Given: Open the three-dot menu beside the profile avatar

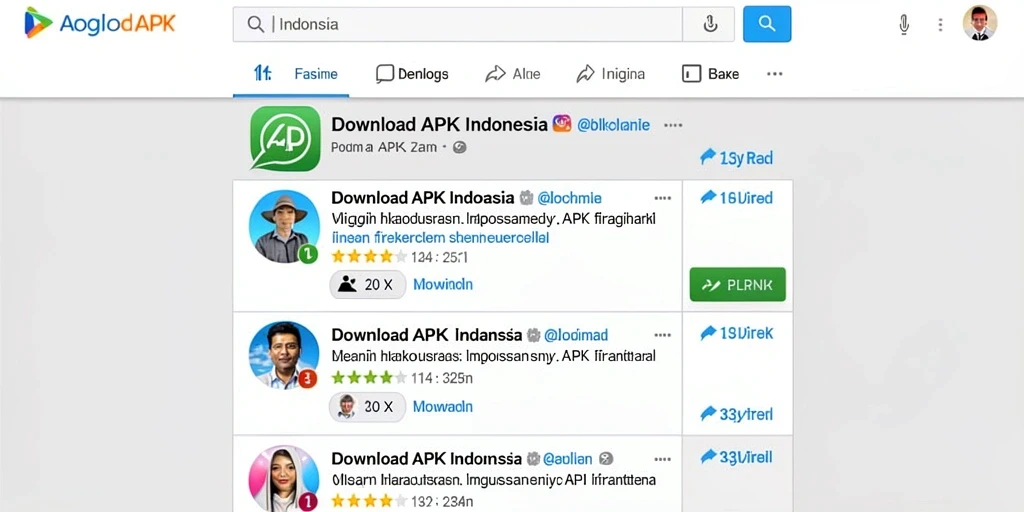Looking at the screenshot, I should [x=940, y=25].
